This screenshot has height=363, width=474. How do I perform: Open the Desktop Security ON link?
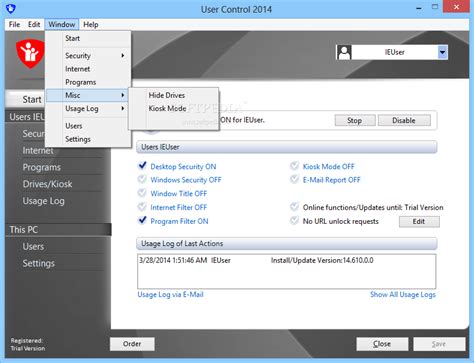183,167
